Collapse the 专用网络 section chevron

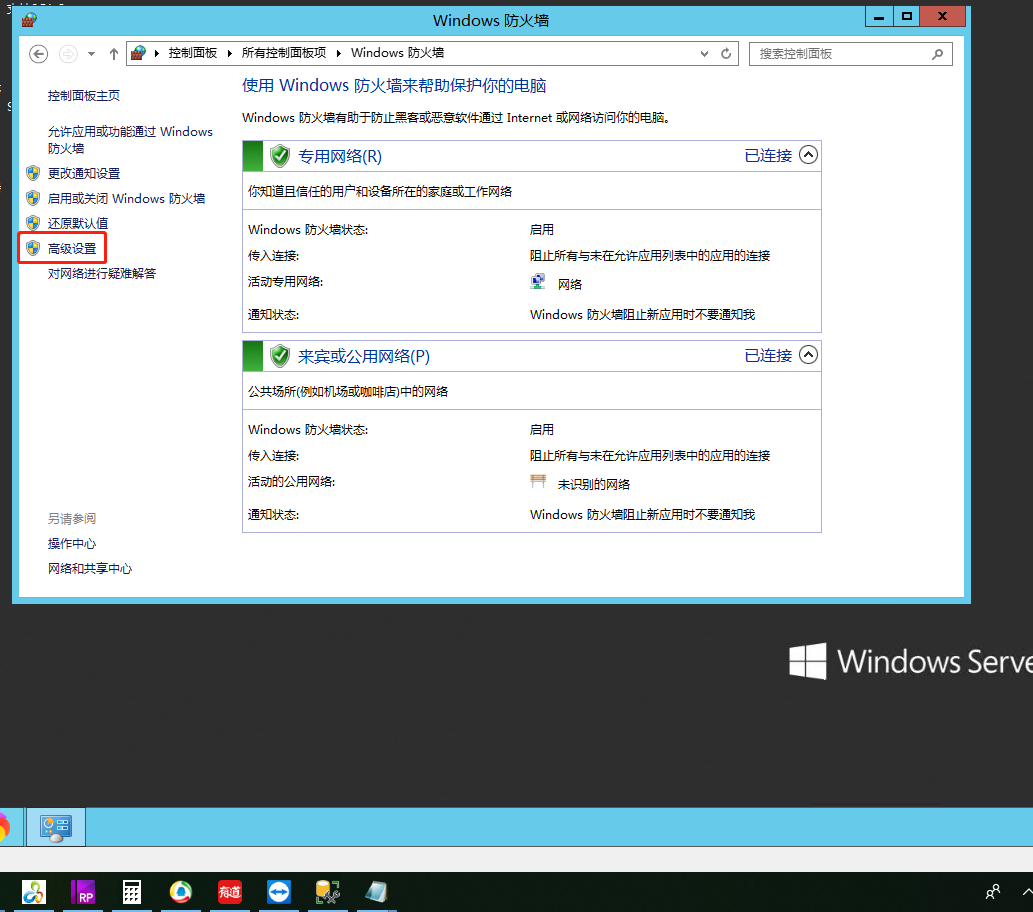[x=808, y=155]
